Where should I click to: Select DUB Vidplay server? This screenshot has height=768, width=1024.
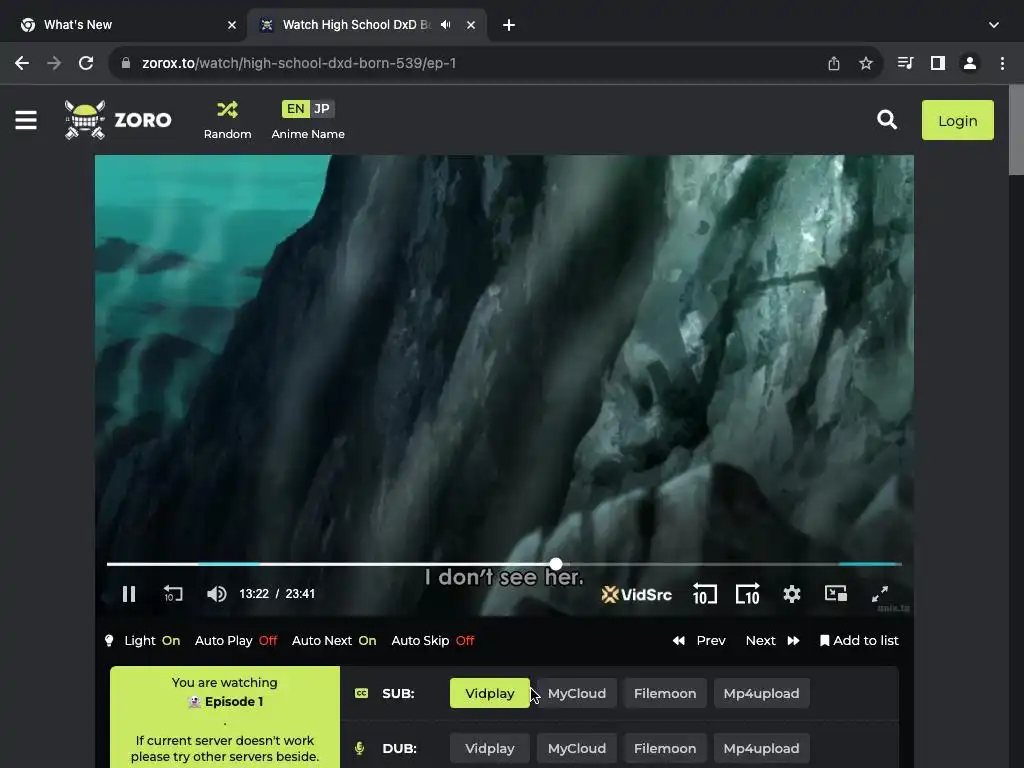coord(490,748)
